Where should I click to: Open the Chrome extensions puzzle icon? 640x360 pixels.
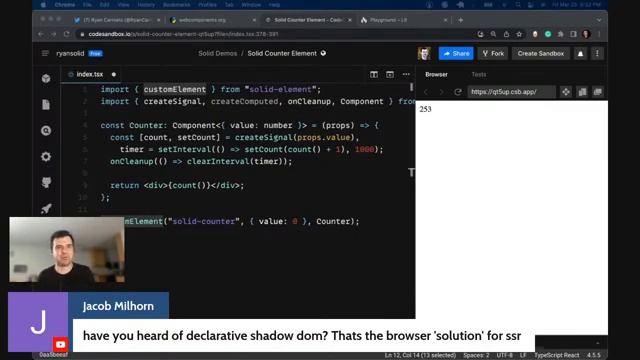560,34
